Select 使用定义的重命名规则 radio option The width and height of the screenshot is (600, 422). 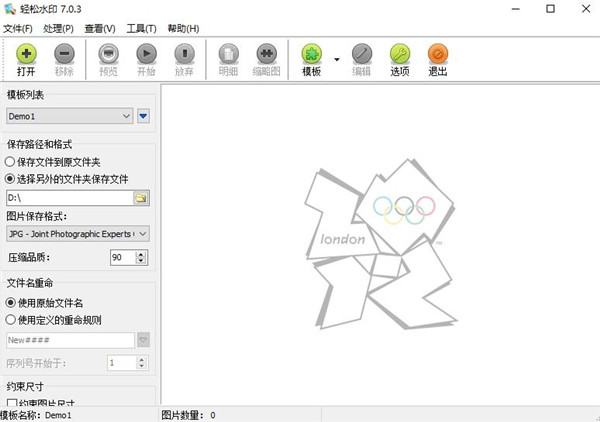click(11, 320)
